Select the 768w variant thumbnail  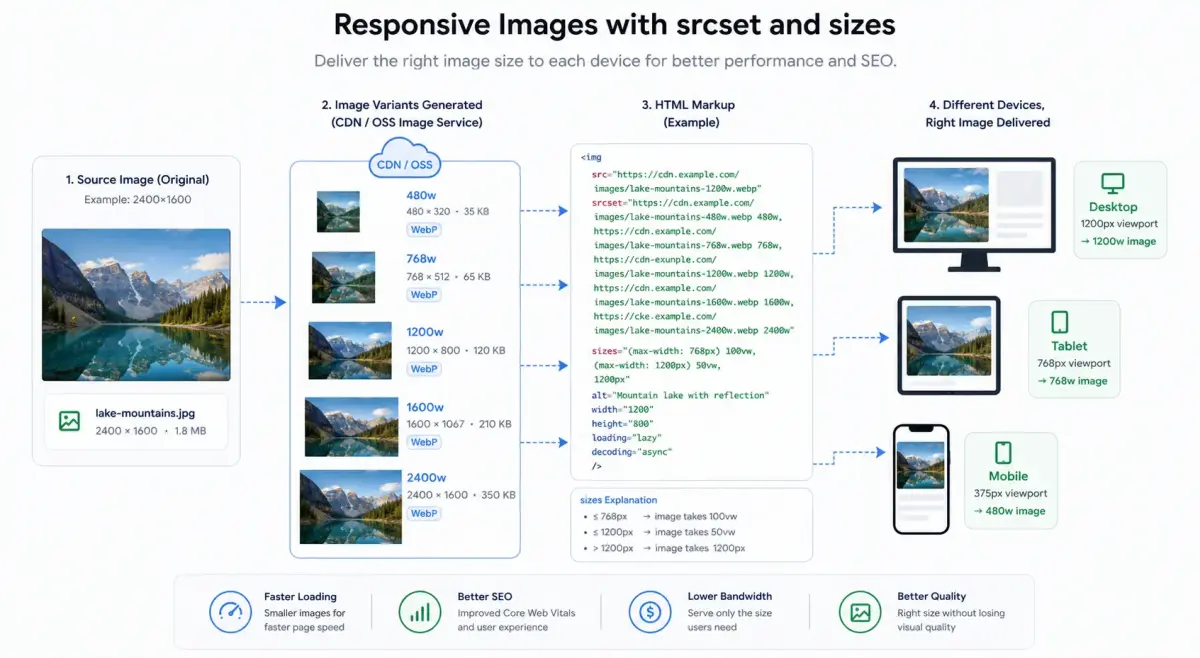point(344,278)
